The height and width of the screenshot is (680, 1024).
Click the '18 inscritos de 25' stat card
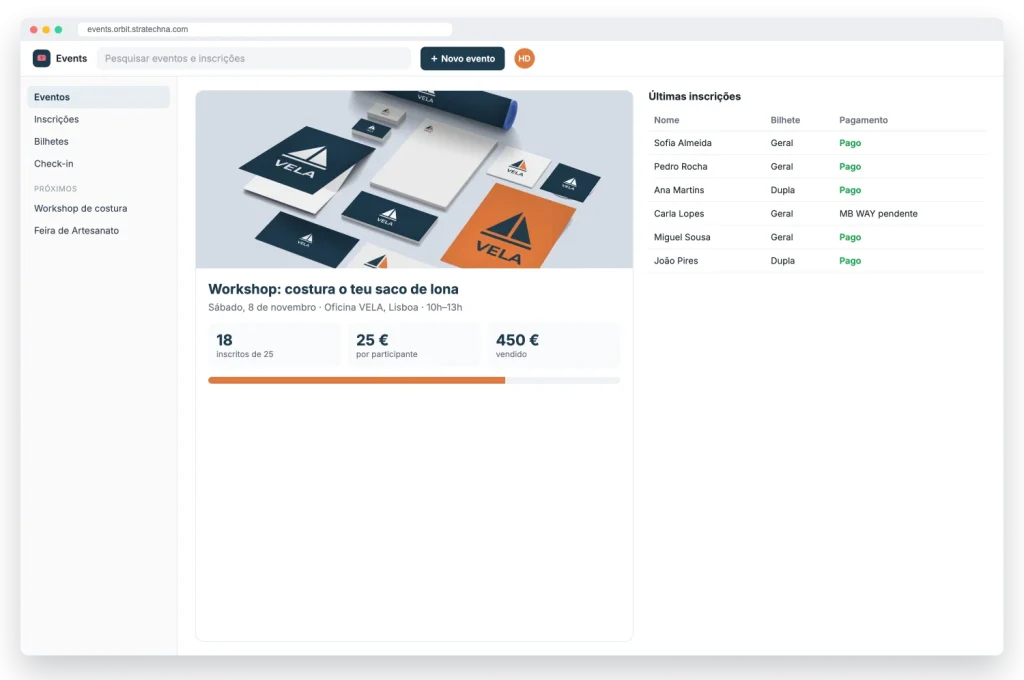274,345
